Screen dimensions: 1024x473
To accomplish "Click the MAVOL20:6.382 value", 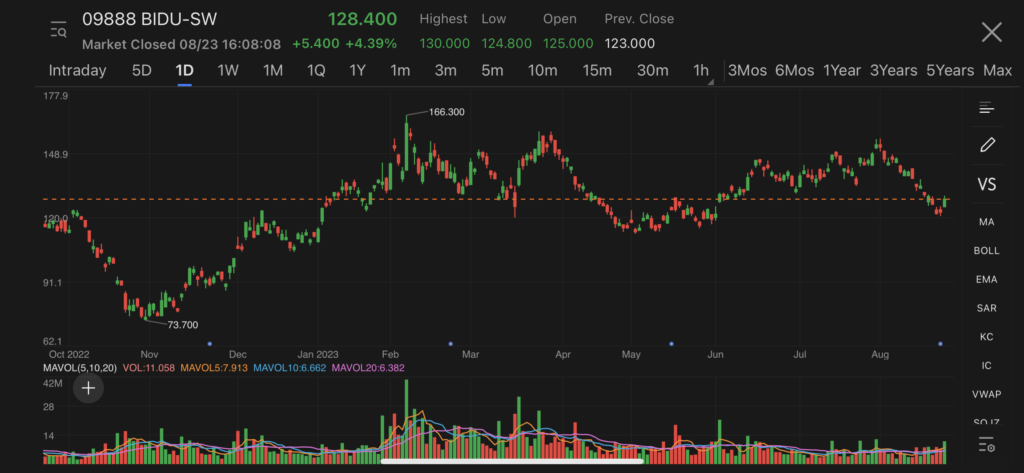I will [x=368, y=368].
